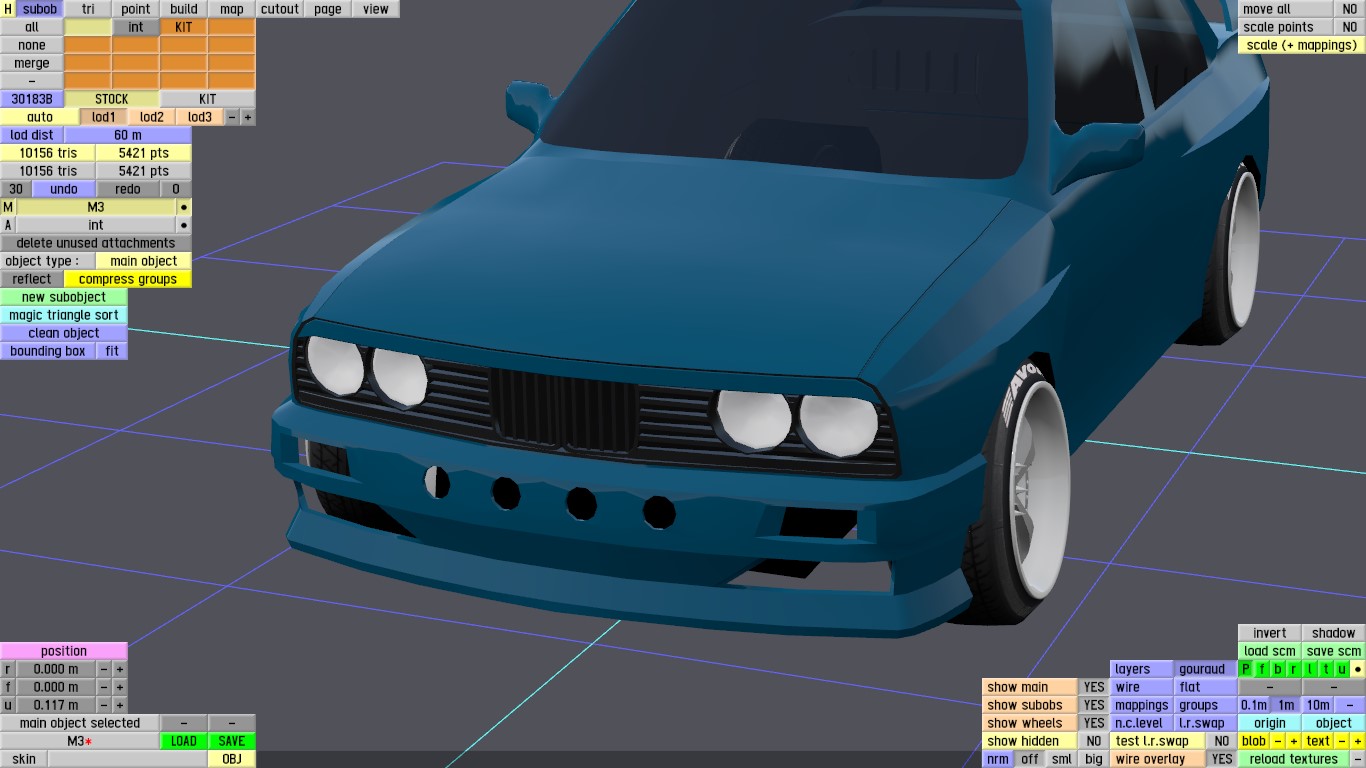
Task: Click the compress groups button
Action: [x=128, y=279]
